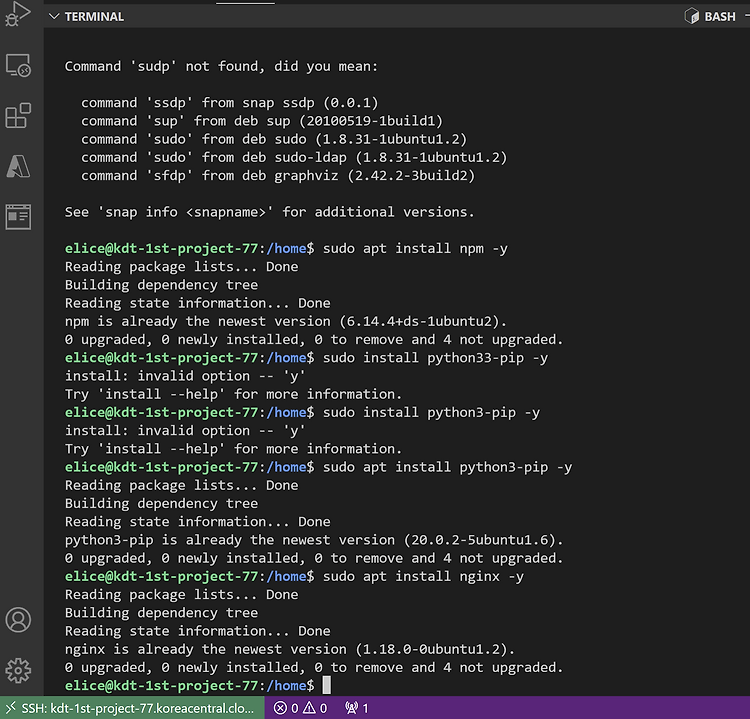750x719 pixels.
Task: Open the Accounts menu
Action: (18, 620)
